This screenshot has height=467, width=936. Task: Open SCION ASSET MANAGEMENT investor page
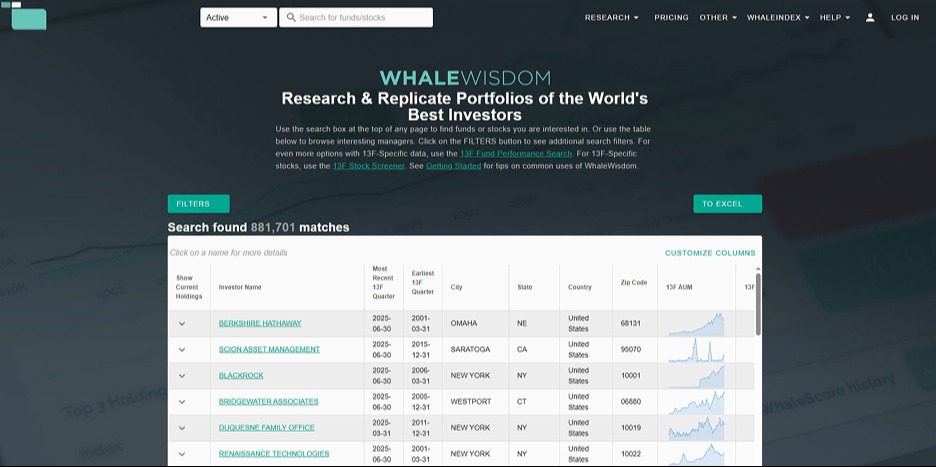(269, 349)
